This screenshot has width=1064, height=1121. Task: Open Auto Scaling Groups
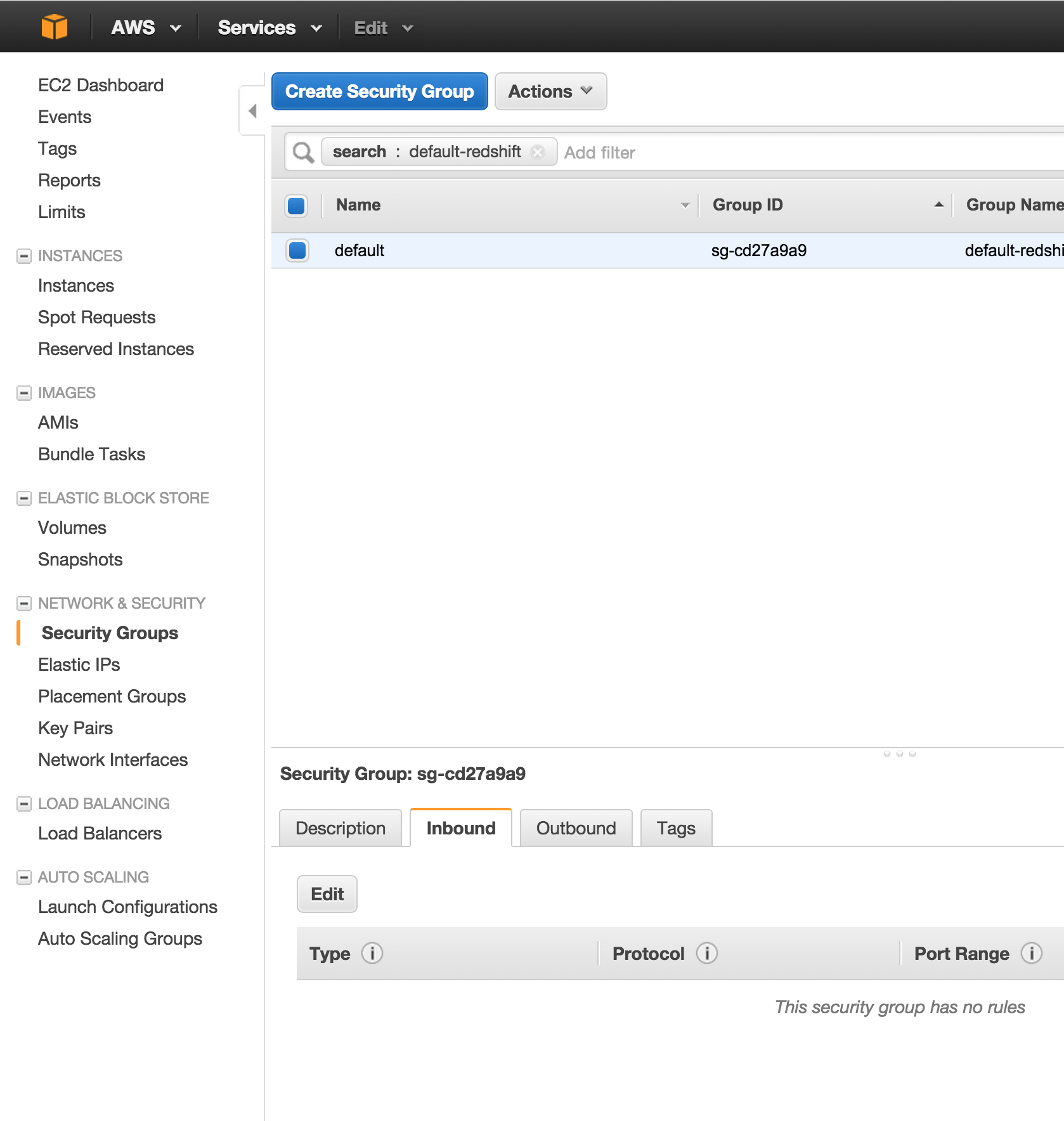(x=120, y=938)
